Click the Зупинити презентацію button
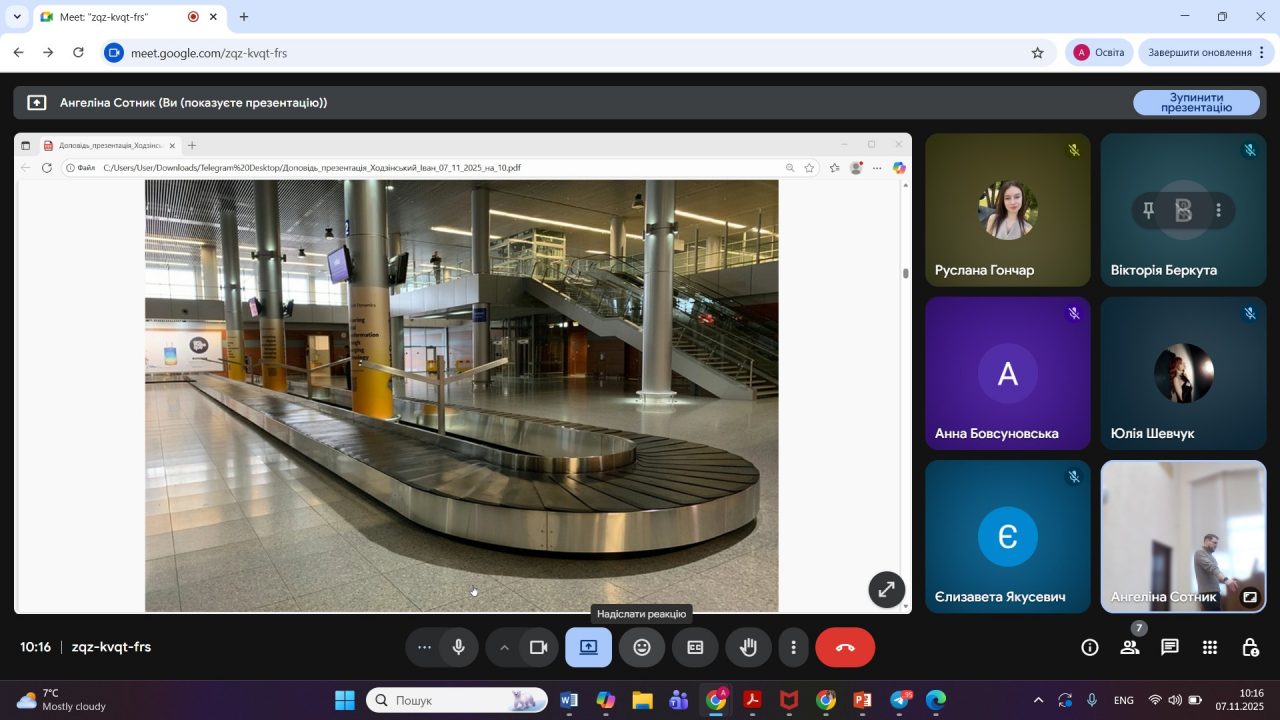This screenshot has height=720, width=1280. coord(1196,102)
